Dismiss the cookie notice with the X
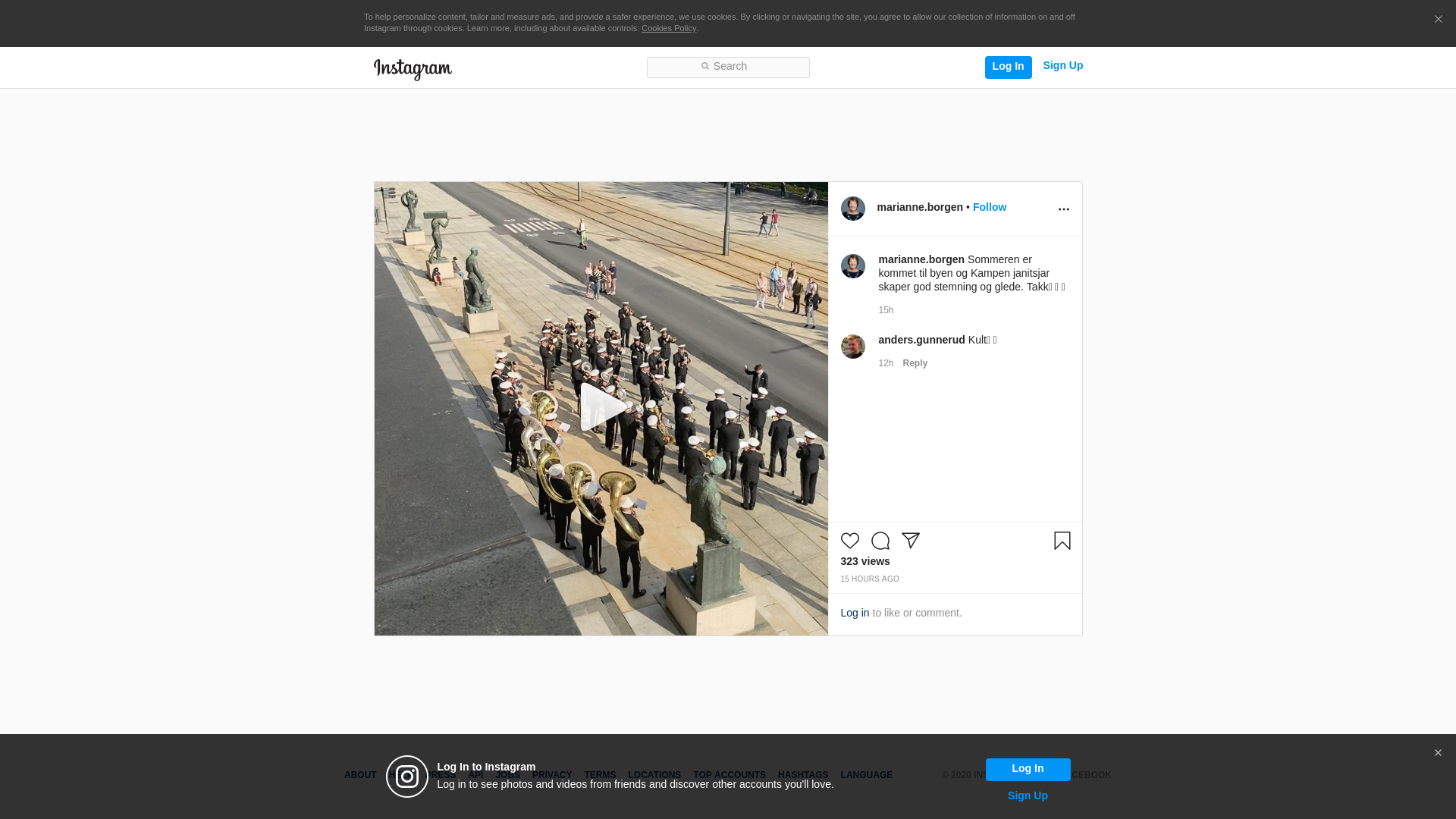Screen dimensions: 1456x819 [x=1438, y=19]
